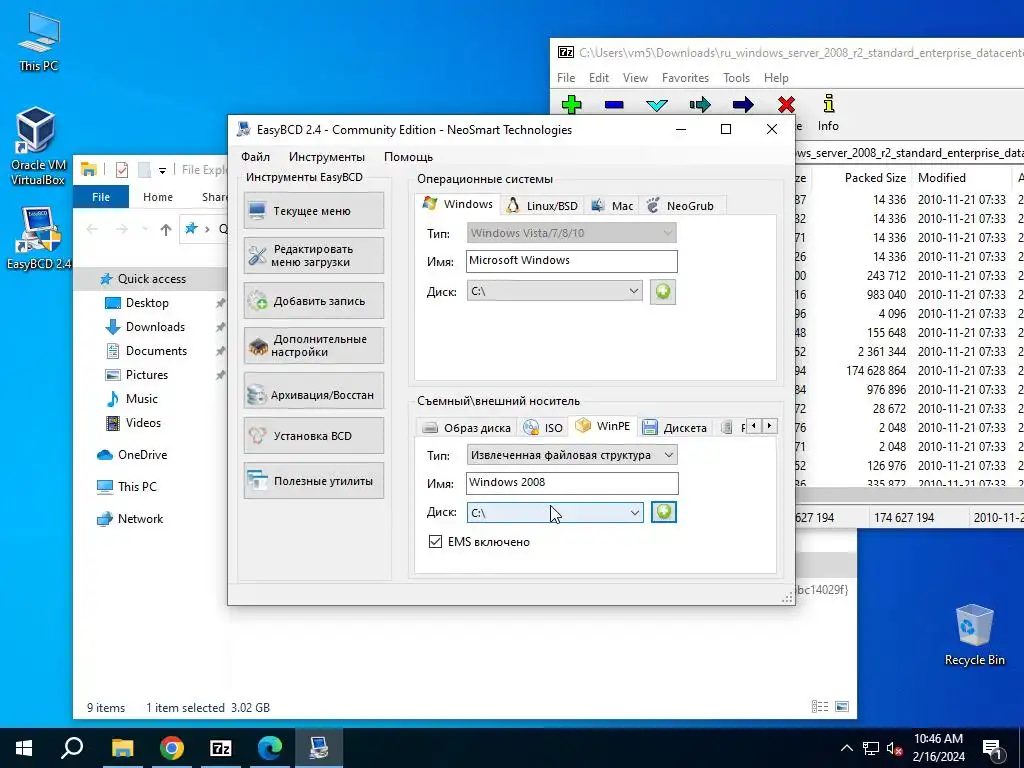Click the Move arrow icon in 7-Zip
Viewport: 1024px width, 768px height.
pyautogui.click(x=743, y=104)
